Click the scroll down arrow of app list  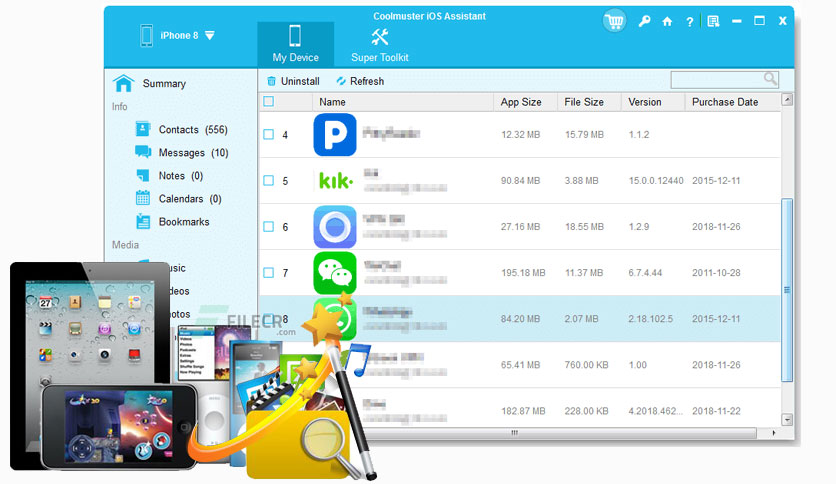787,420
